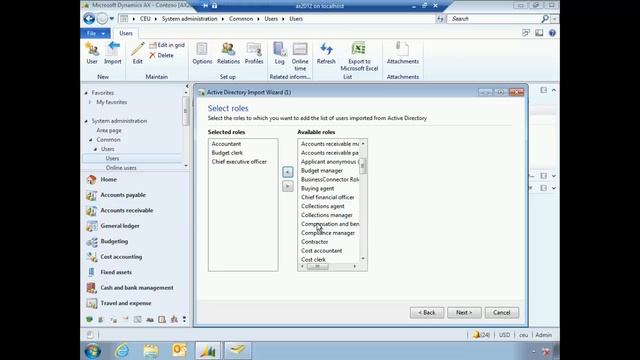The height and width of the screenshot is (360, 640).
Task: Select Buying agent in Available roles
Action: tap(317, 189)
